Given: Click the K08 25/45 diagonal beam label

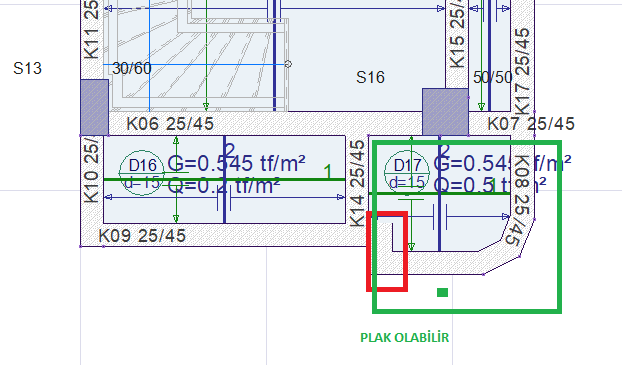Looking at the screenshot, I should coord(521,200).
